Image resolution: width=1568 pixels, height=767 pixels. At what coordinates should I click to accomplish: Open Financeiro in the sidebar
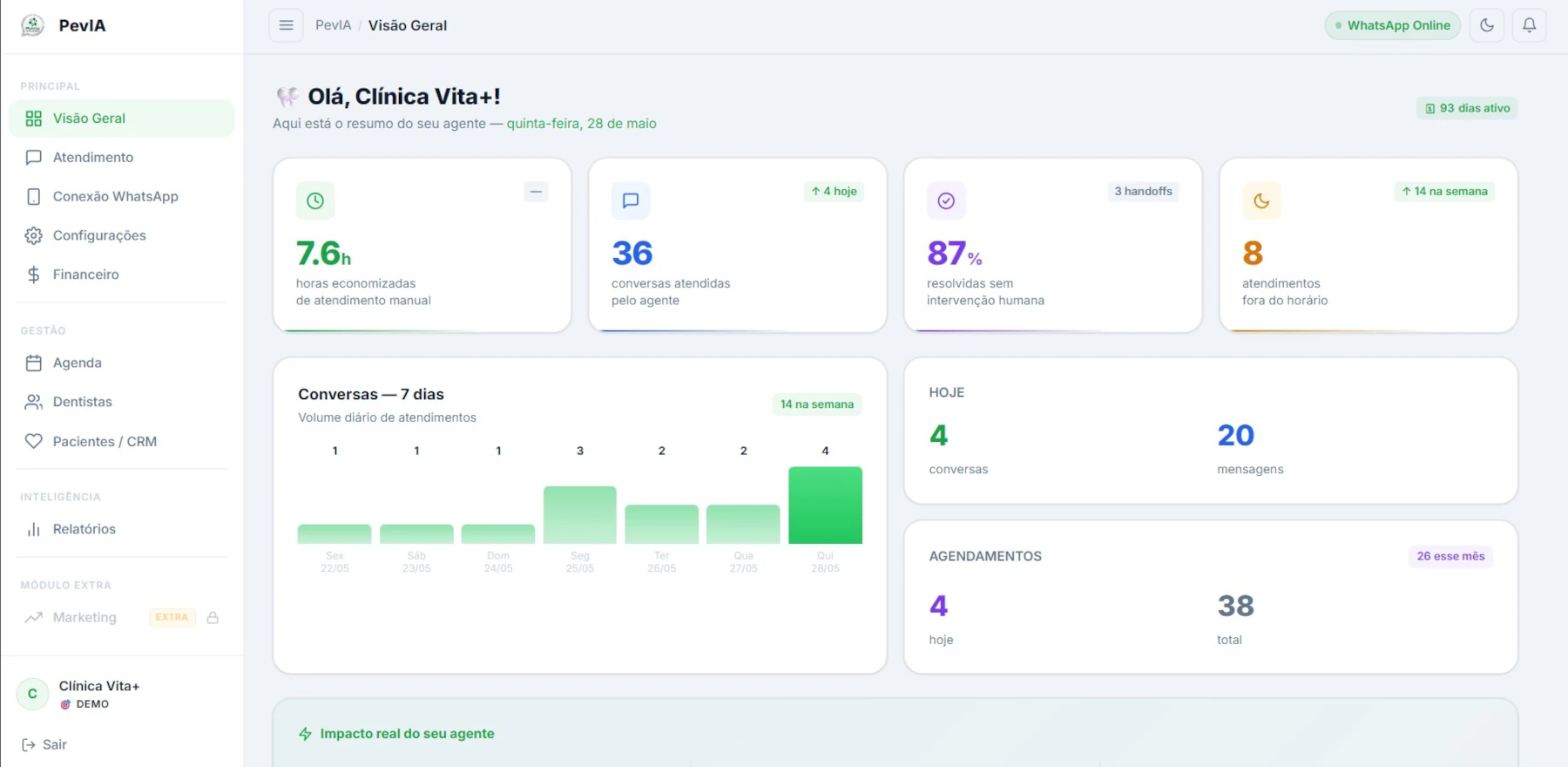[x=122, y=275]
